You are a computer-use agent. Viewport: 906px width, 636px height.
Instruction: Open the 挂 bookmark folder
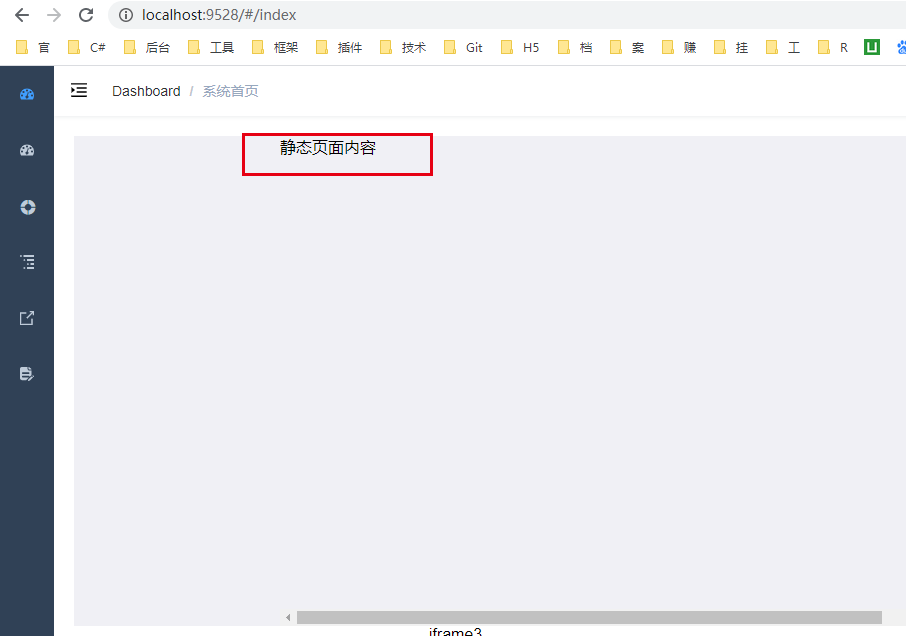[x=731, y=47]
